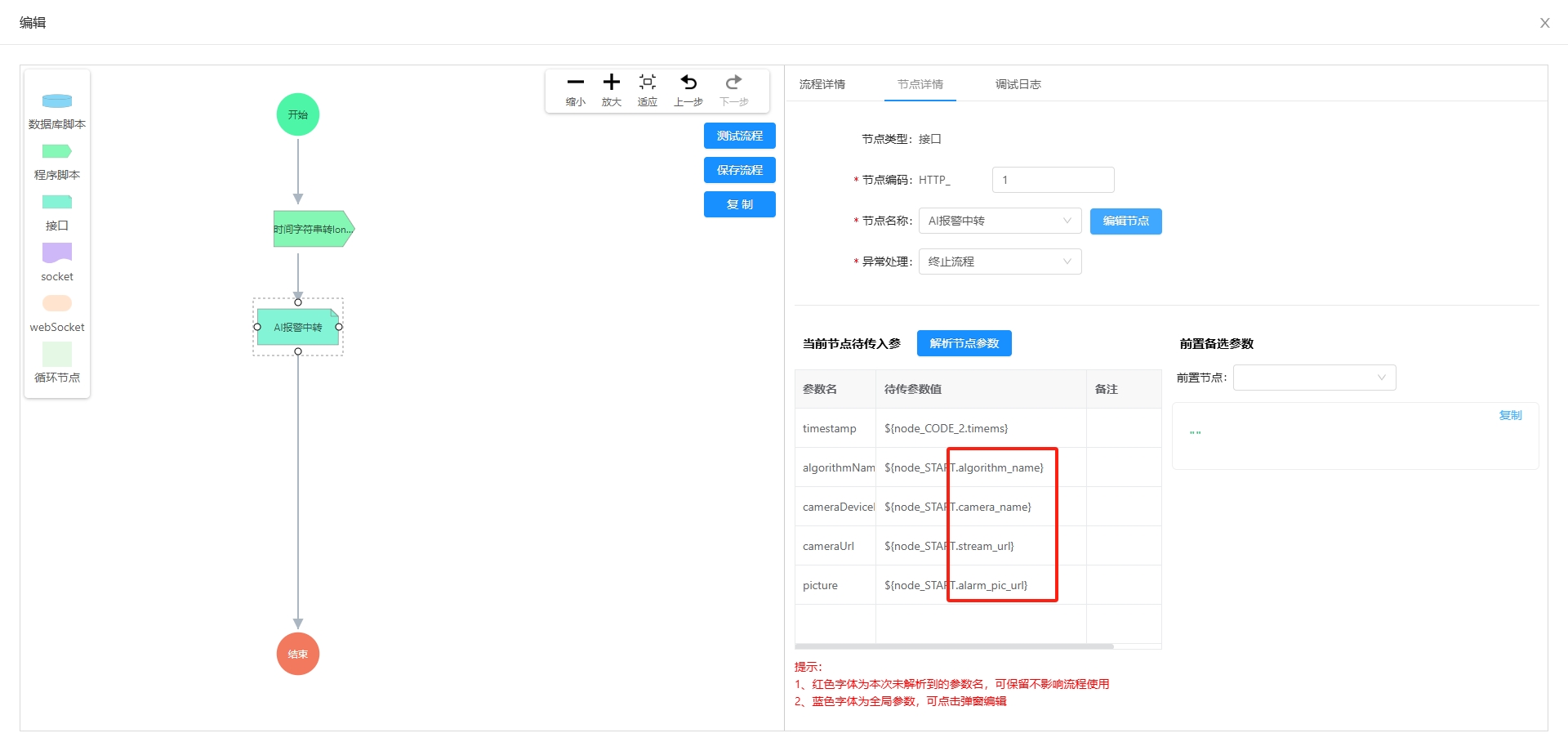Click the picture parameter cell
Image resolution: width=1568 pixels, height=751 pixels.
coord(835,585)
